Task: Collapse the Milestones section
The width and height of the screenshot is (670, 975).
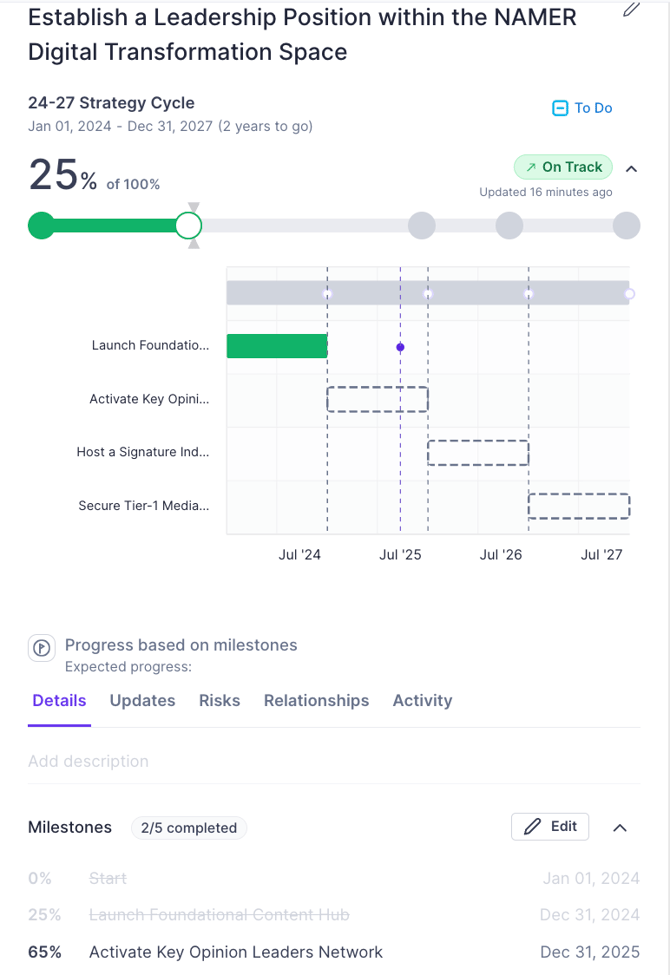Action: click(619, 828)
